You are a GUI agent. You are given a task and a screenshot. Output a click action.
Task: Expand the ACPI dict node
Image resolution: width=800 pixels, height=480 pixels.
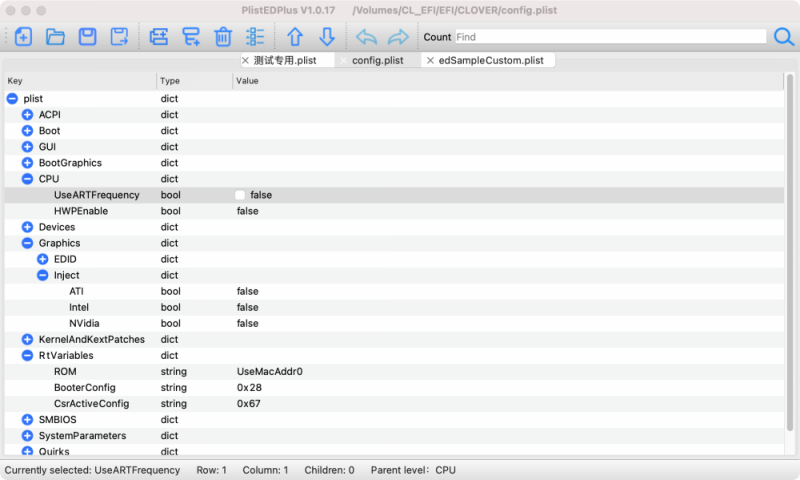click(x=28, y=115)
